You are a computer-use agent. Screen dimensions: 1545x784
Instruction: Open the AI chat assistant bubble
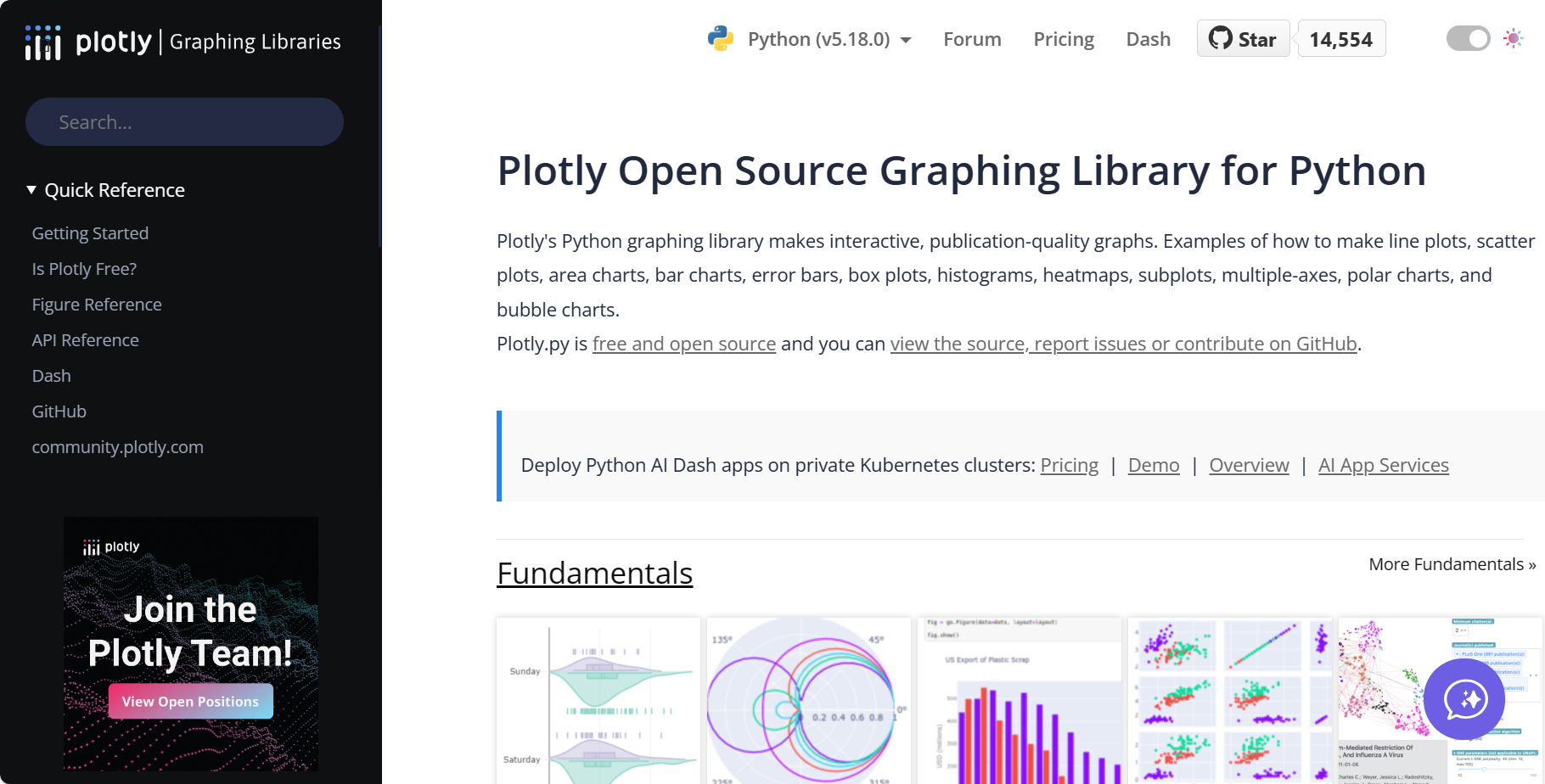1464,699
